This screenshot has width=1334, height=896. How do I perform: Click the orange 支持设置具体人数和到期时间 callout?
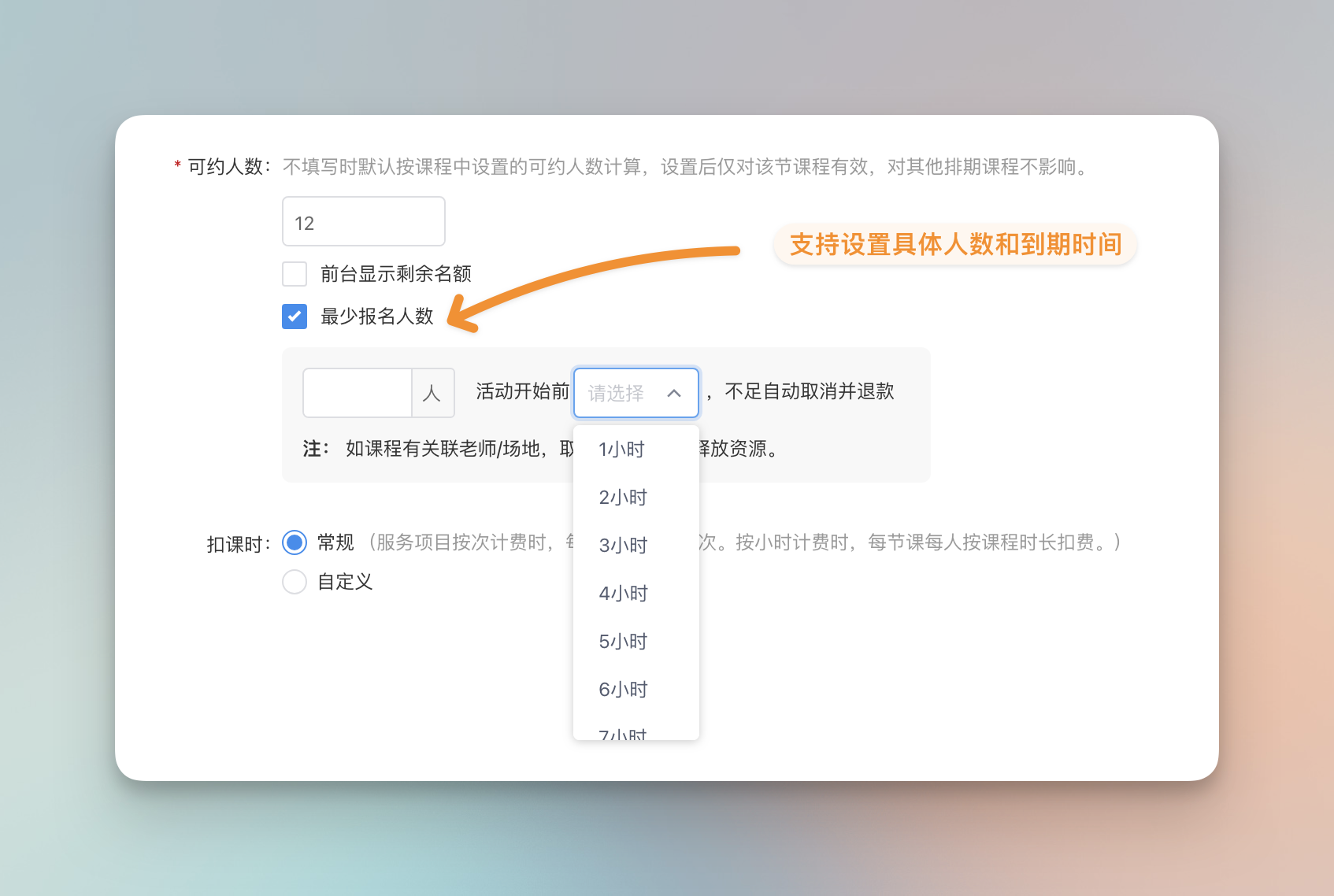[x=955, y=245]
